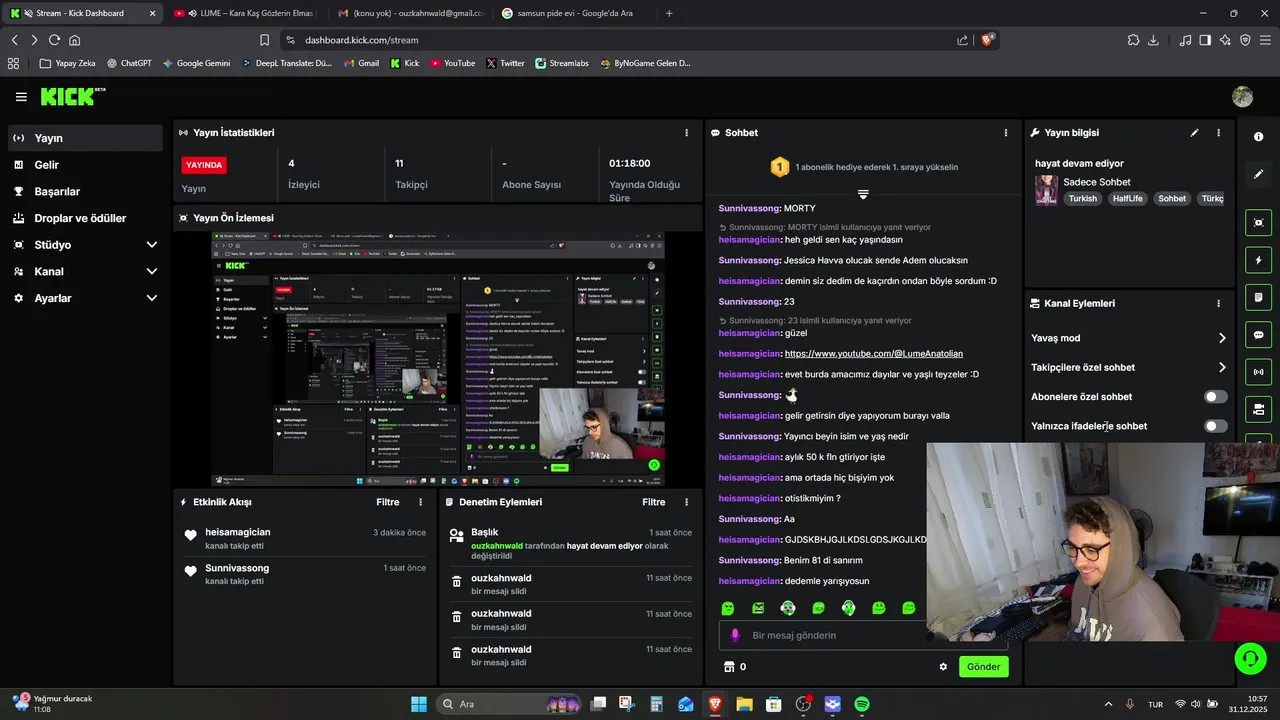Open the Etkinlik Akışı three-dot menu
Image resolution: width=1280 pixels, height=720 pixels.
(420, 502)
